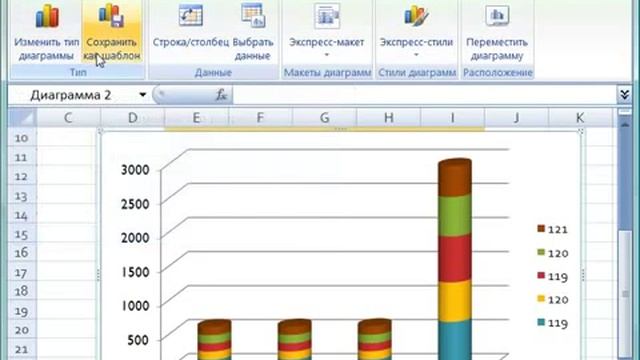Click the Select All corner button
The height and width of the screenshot is (360, 640).
click(x=22, y=118)
